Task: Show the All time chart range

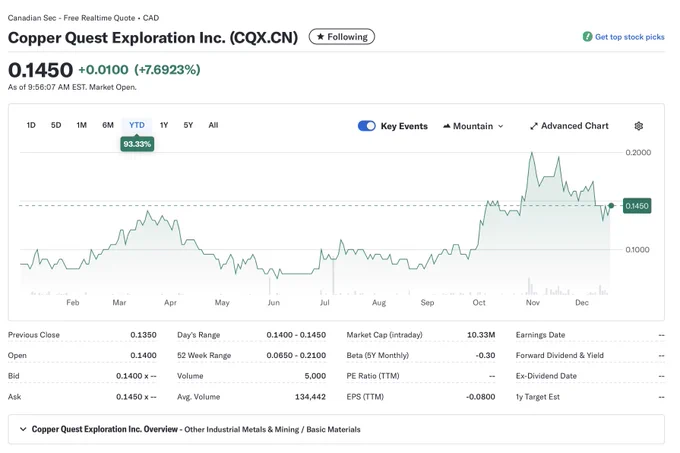Action: click(x=213, y=125)
